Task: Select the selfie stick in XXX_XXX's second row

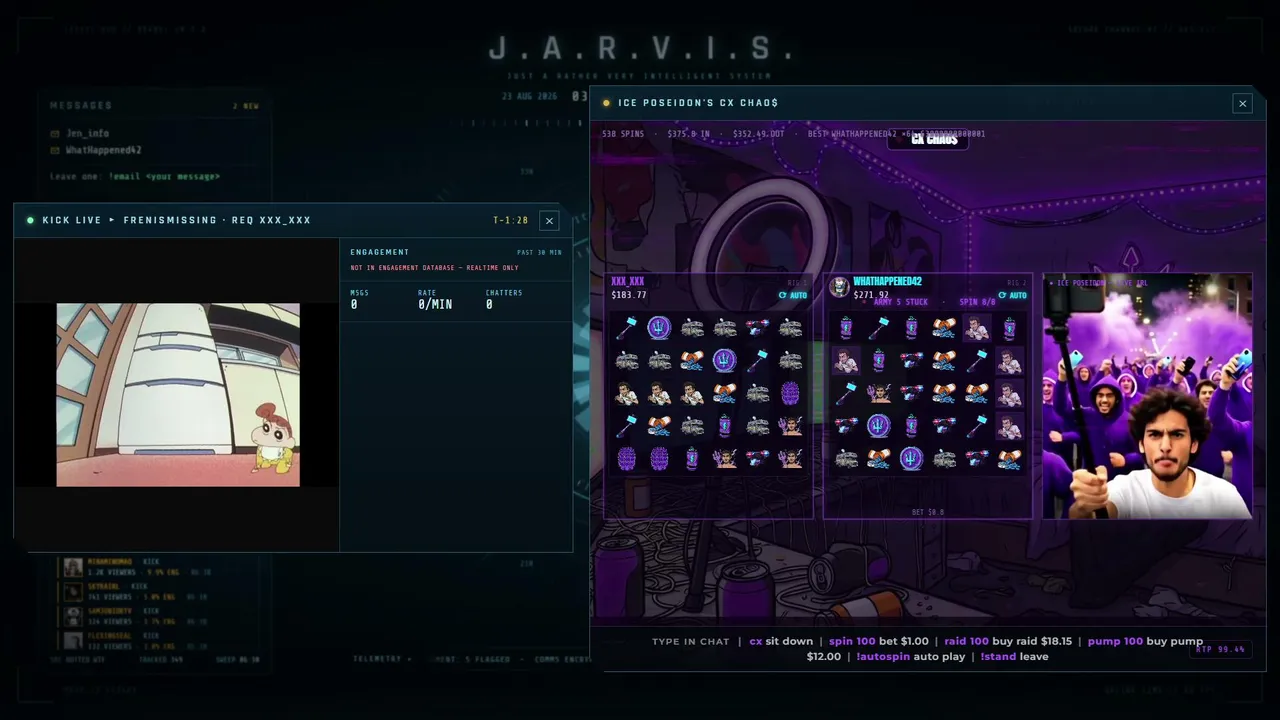Action: tap(757, 360)
